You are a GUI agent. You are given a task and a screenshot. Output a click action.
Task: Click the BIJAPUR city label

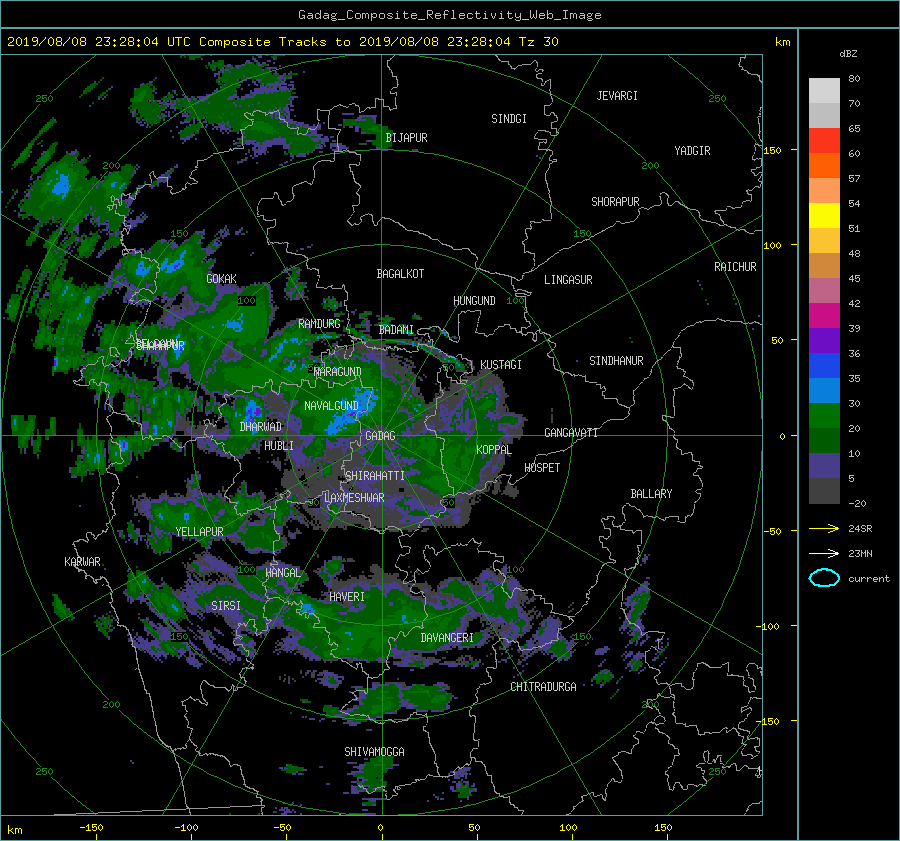point(406,138)
